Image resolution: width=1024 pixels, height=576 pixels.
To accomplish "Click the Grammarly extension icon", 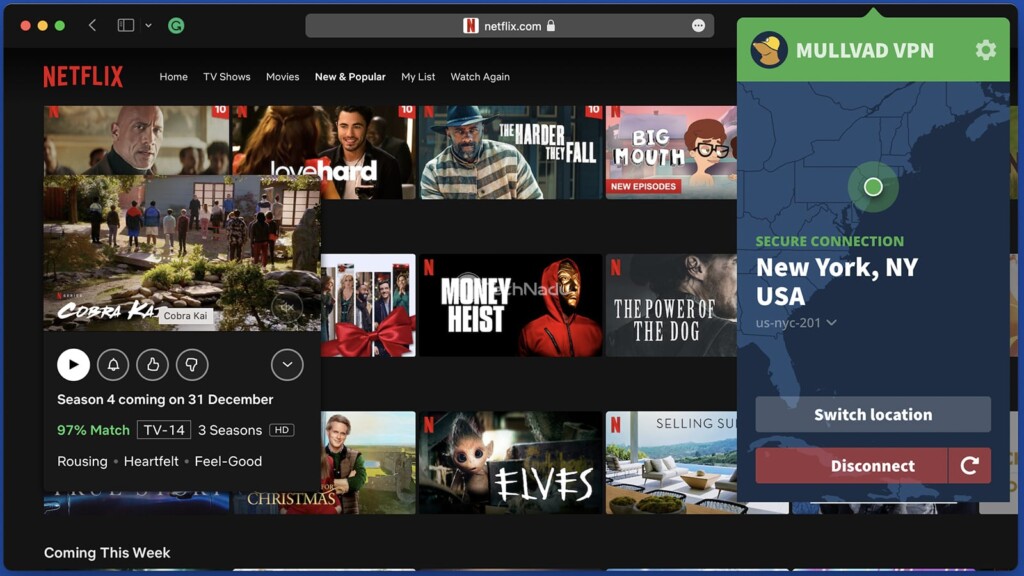I will (176, 25).
